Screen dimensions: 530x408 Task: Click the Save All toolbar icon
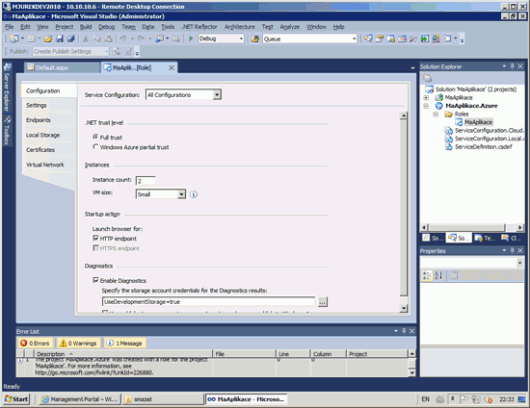coord(71,39)
